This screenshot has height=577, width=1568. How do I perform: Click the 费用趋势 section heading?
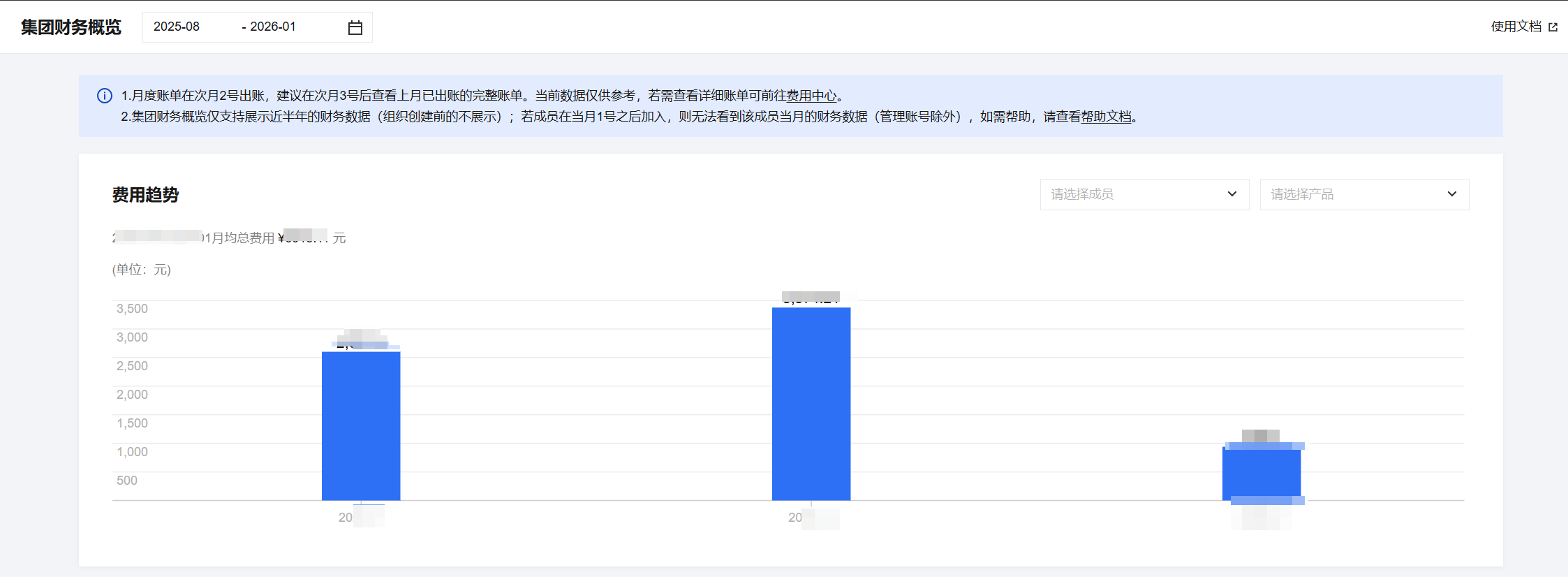coord(145,195)
